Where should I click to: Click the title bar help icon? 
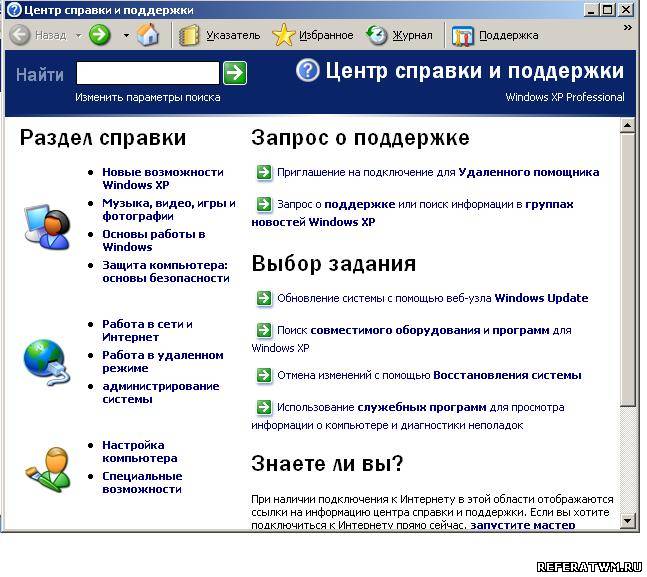click(x=14, y=9)
